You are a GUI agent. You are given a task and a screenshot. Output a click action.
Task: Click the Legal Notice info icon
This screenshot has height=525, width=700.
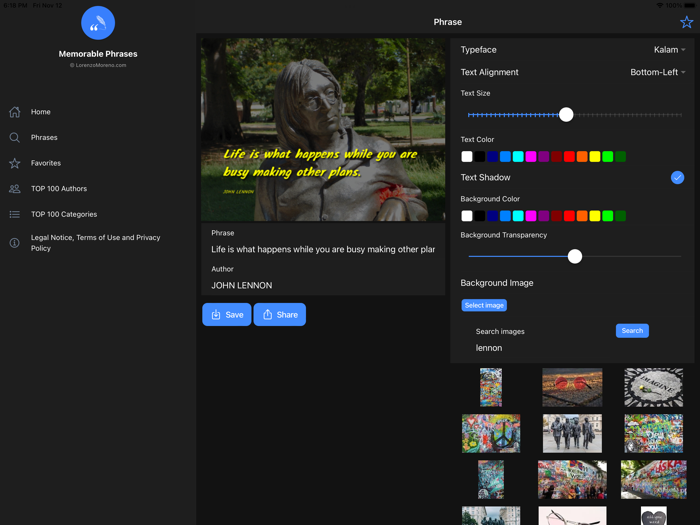(15, 243)
